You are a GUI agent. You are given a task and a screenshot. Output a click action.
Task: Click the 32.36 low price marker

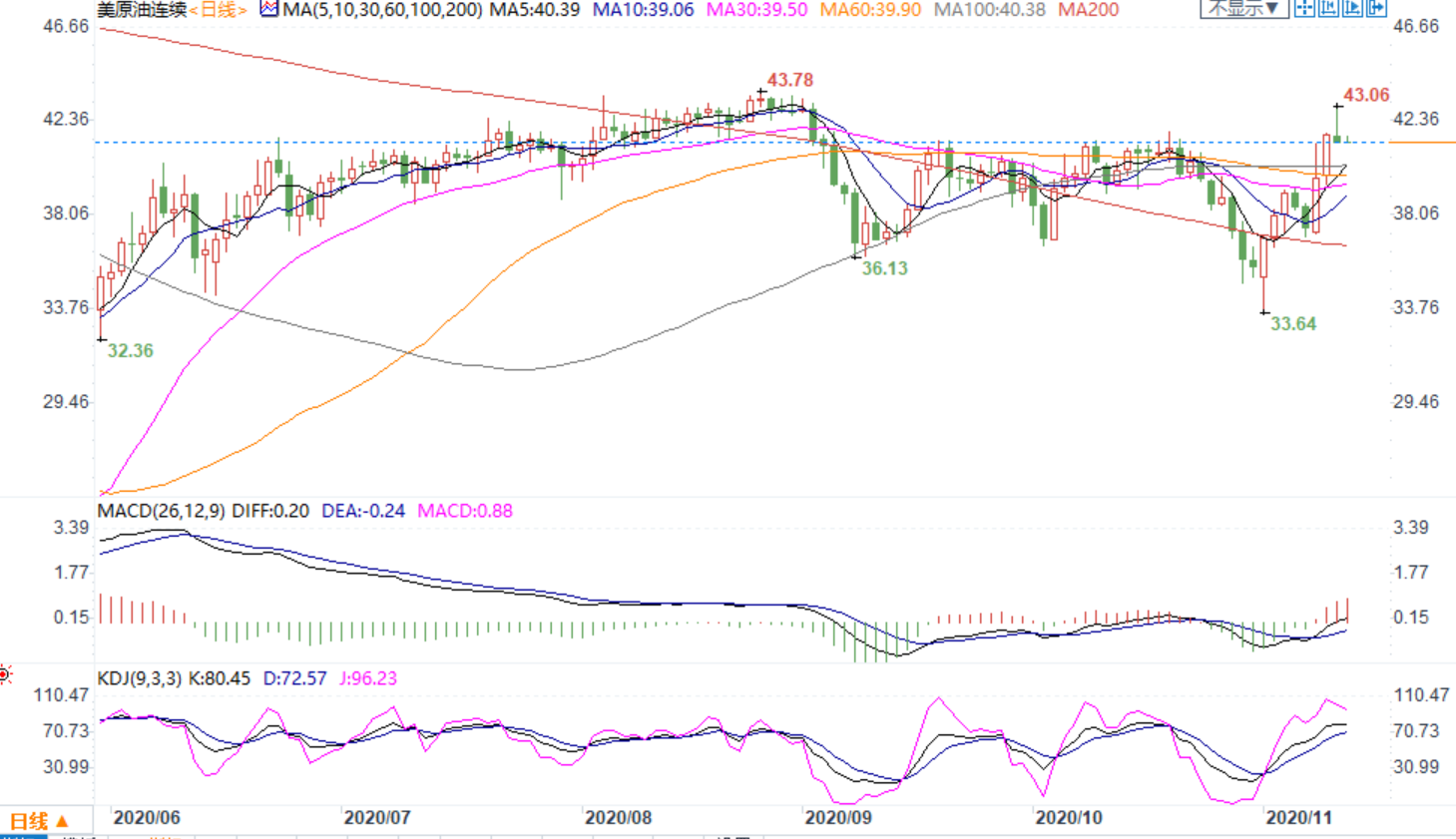point(131,350)
